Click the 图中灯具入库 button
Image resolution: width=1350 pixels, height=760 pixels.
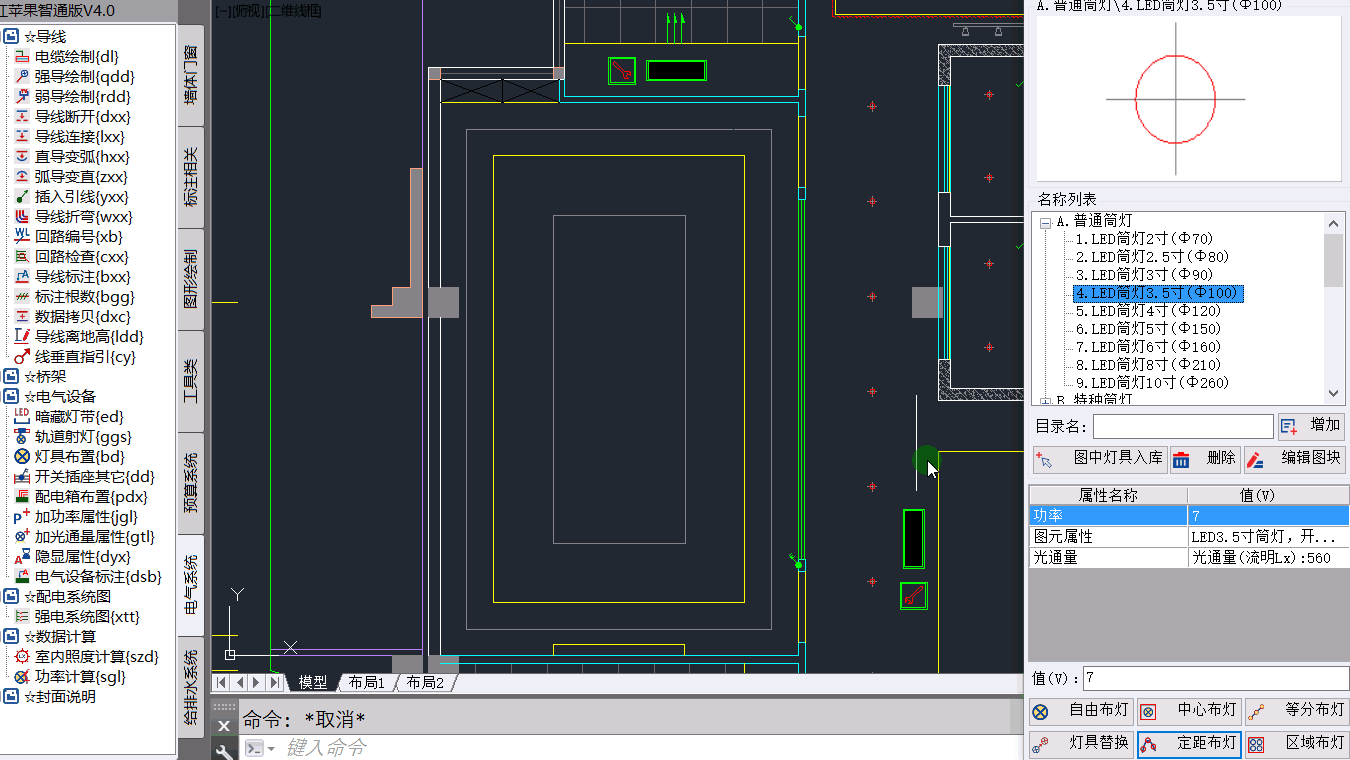pos(1099,459)
